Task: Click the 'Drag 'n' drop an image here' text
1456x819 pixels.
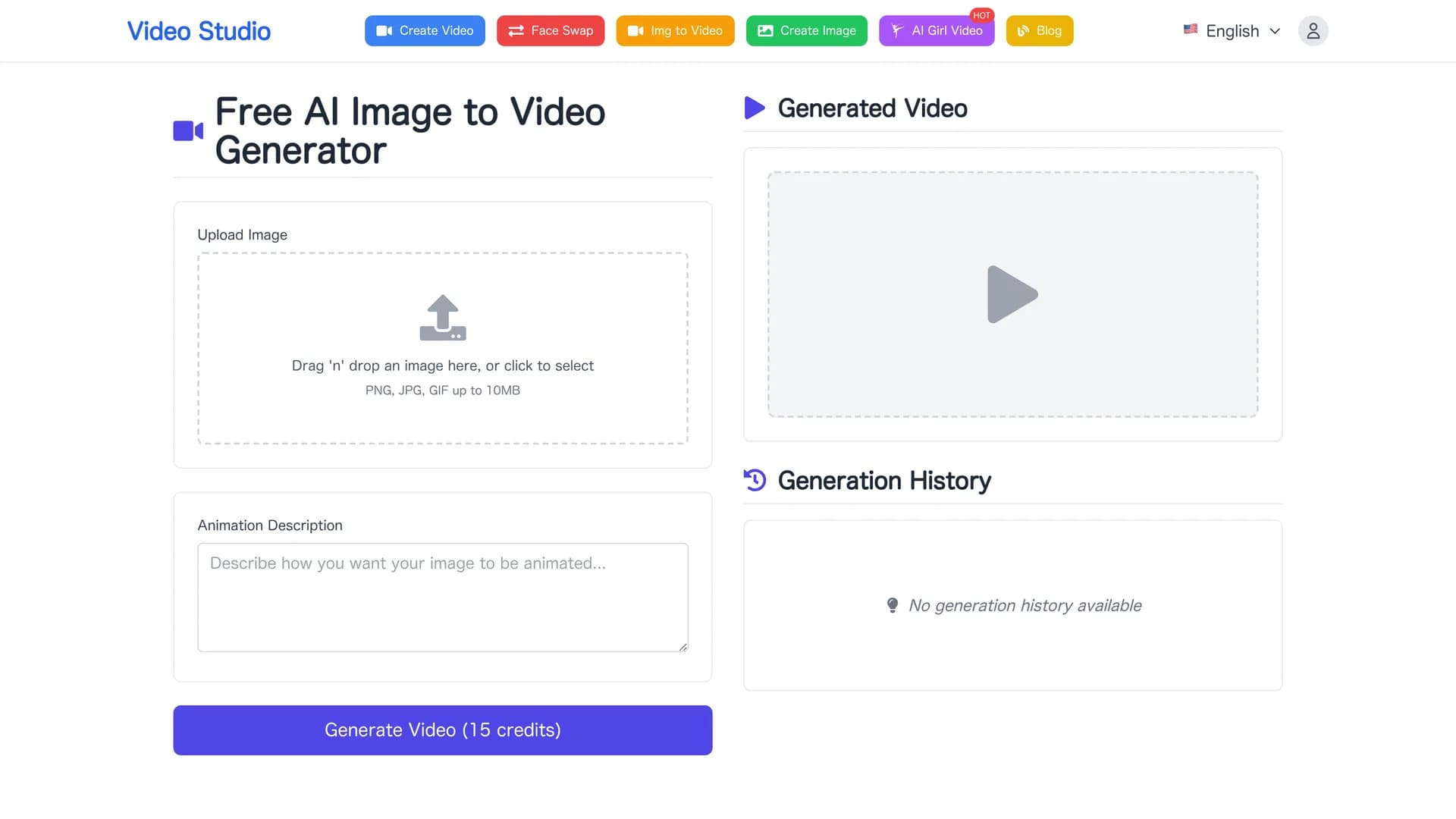Action: coord(443,366)
